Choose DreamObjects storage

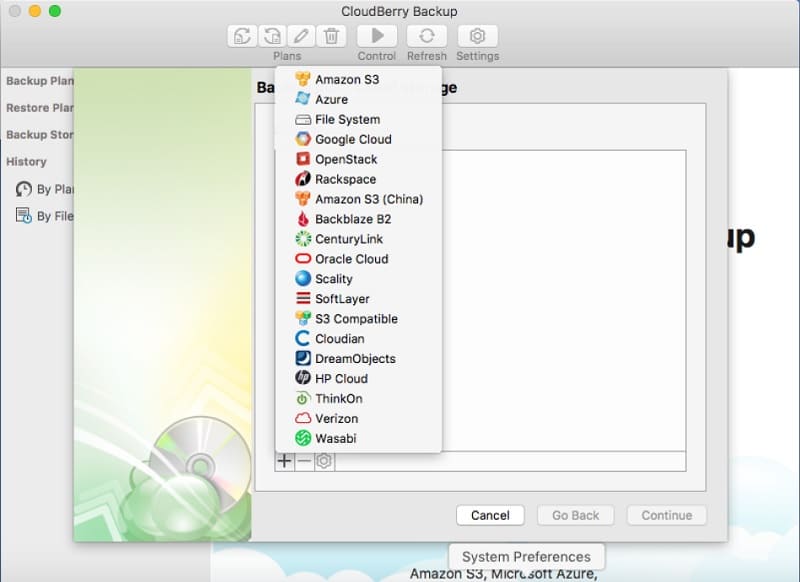point(358,358)
